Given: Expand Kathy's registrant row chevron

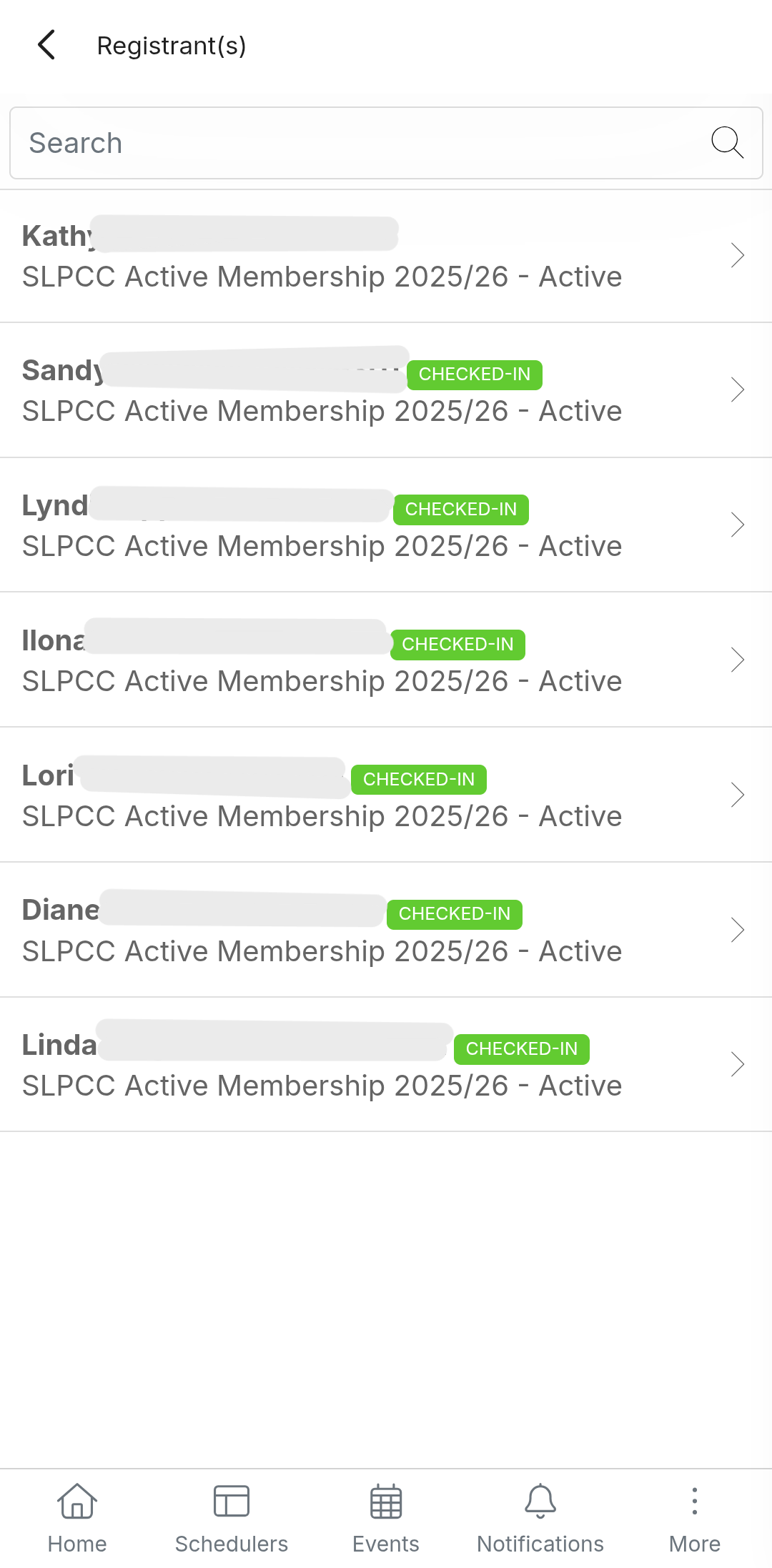Looking at the screenshot, I should (x=738, y=255).
